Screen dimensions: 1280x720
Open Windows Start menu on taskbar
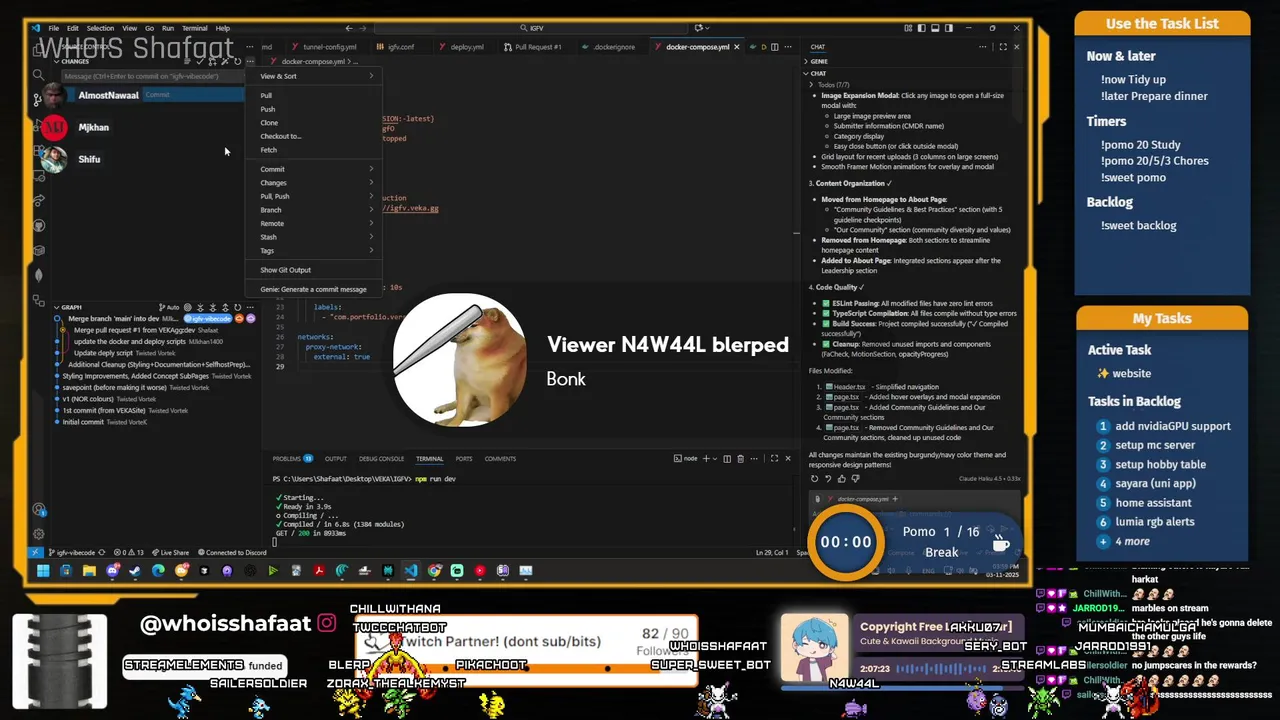coord(43,570)
